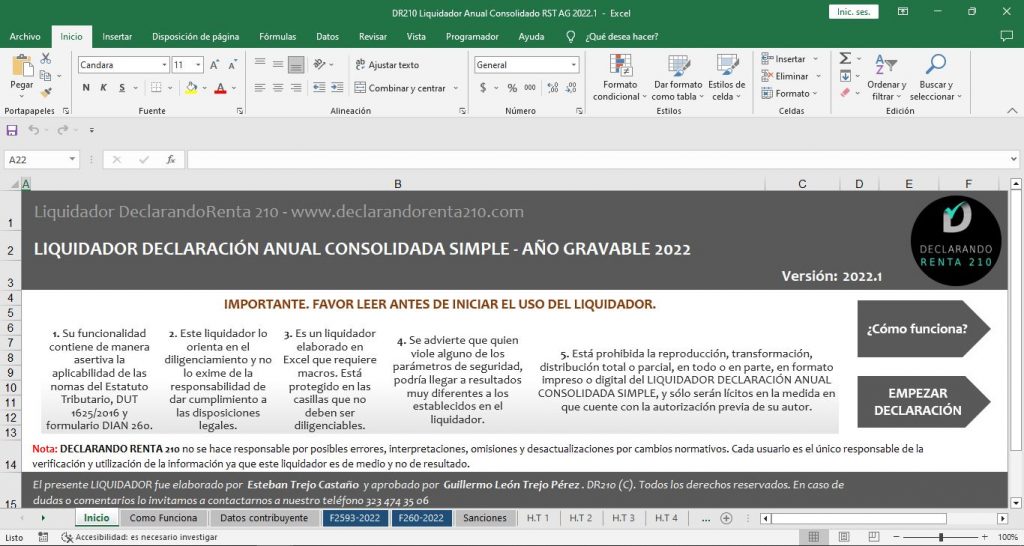Decrease indent icon
Viewport: 1024px width, 546px height.
click(x=319, y=88)
